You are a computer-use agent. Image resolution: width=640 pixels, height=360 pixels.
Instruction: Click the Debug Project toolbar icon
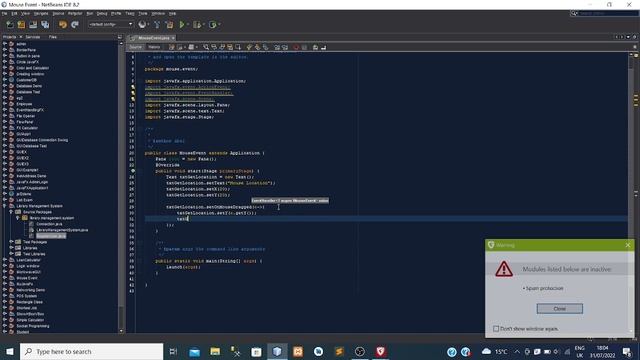click(197, 25)
